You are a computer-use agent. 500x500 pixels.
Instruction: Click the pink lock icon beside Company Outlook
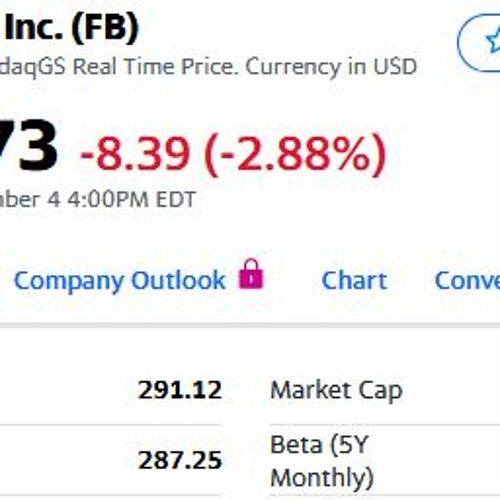pyautogui.click(x=251, y=274)
